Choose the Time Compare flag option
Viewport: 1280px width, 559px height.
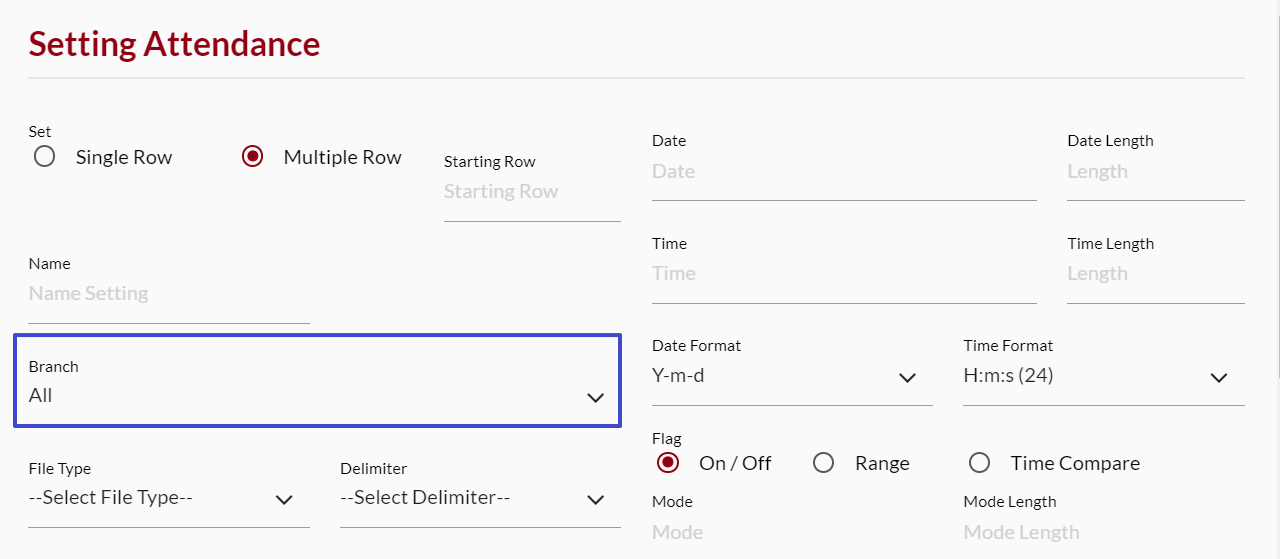979,463
